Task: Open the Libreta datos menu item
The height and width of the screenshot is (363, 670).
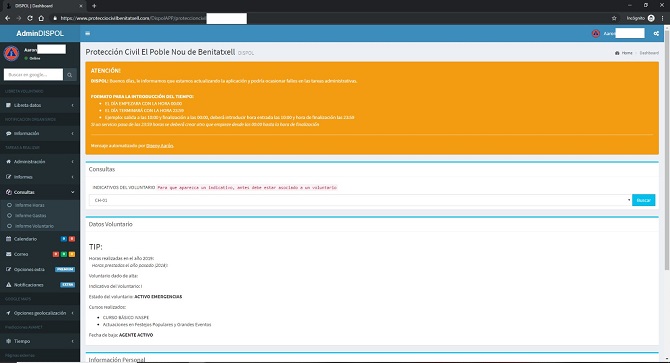Action: (40, 105)
